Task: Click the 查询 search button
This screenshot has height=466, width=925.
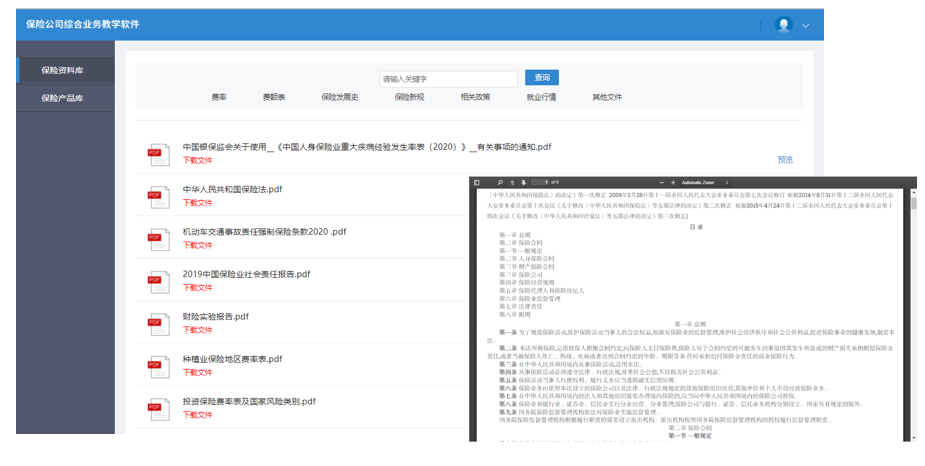Action: click(x=541, y=78)
